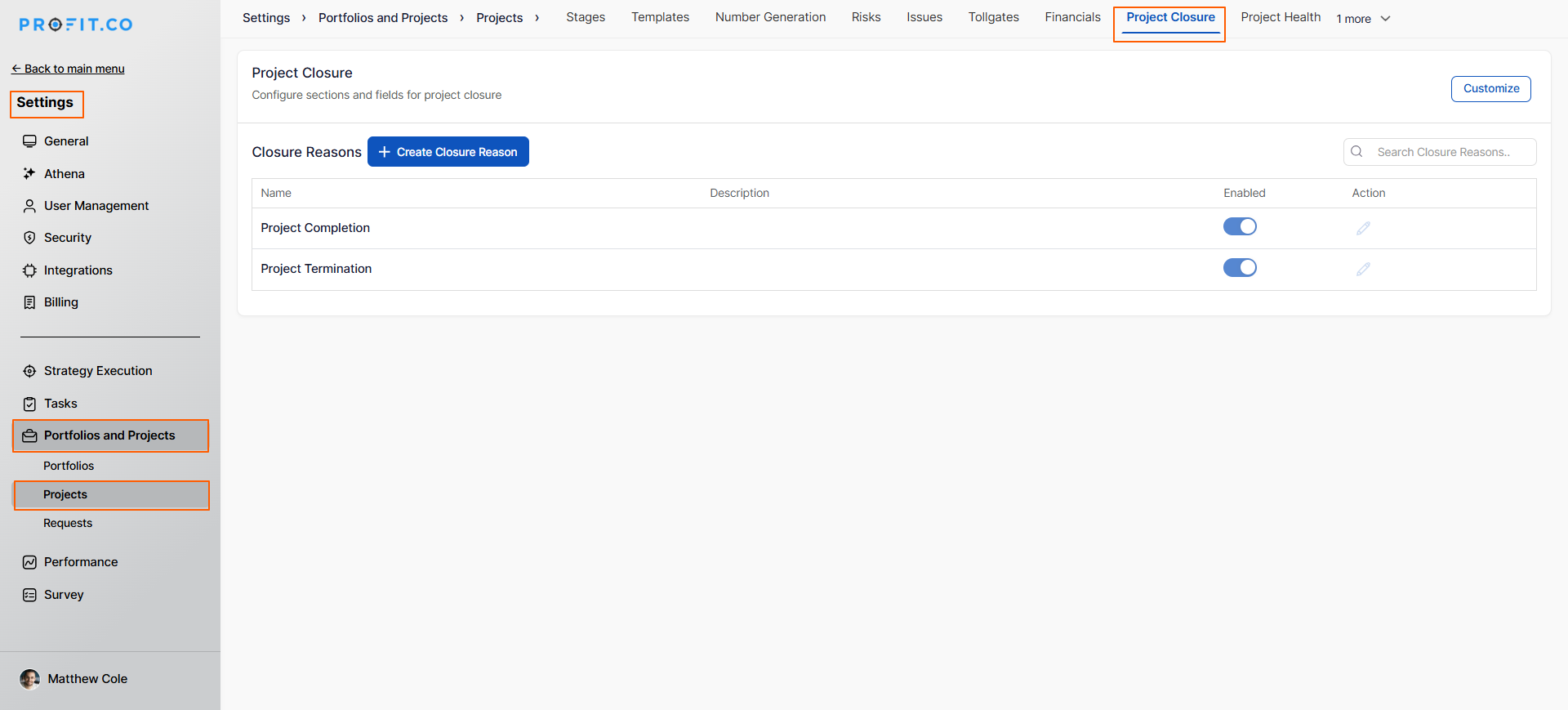
Task: Click the Customize button
Action: tap(1490, 88)
